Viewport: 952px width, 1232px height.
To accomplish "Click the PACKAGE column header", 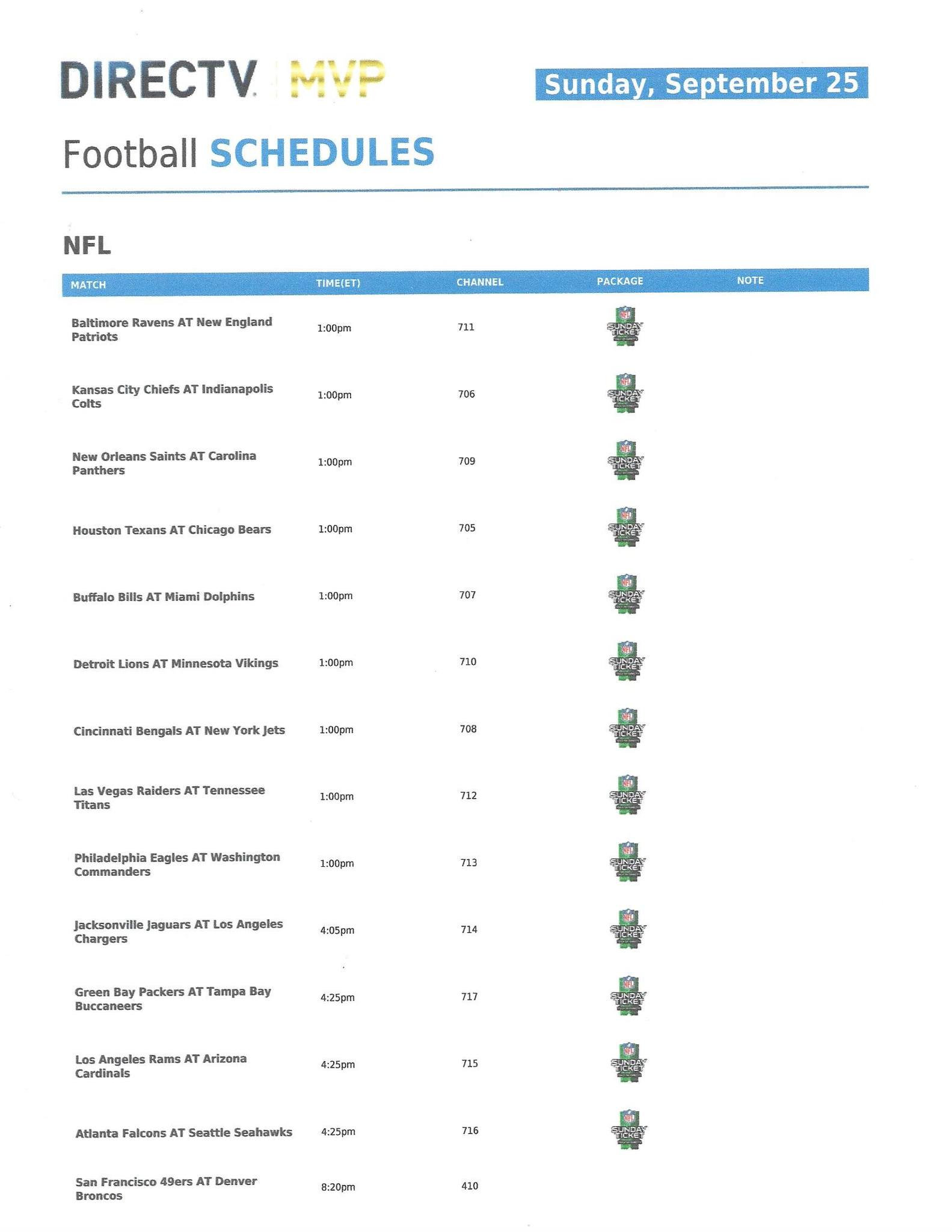I will (x=620, y=282).
